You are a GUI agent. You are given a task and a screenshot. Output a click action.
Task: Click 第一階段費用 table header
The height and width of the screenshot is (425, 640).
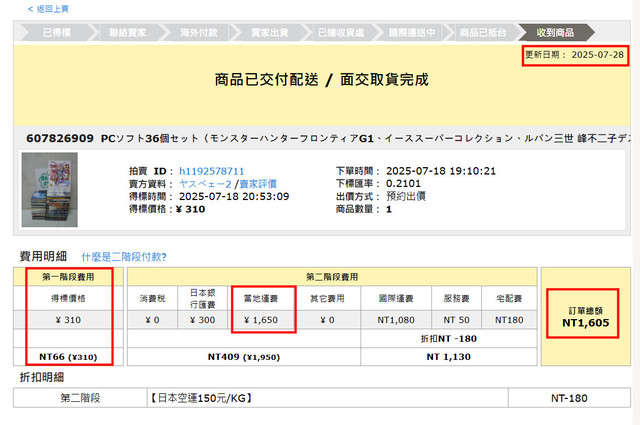click(68, 277)
